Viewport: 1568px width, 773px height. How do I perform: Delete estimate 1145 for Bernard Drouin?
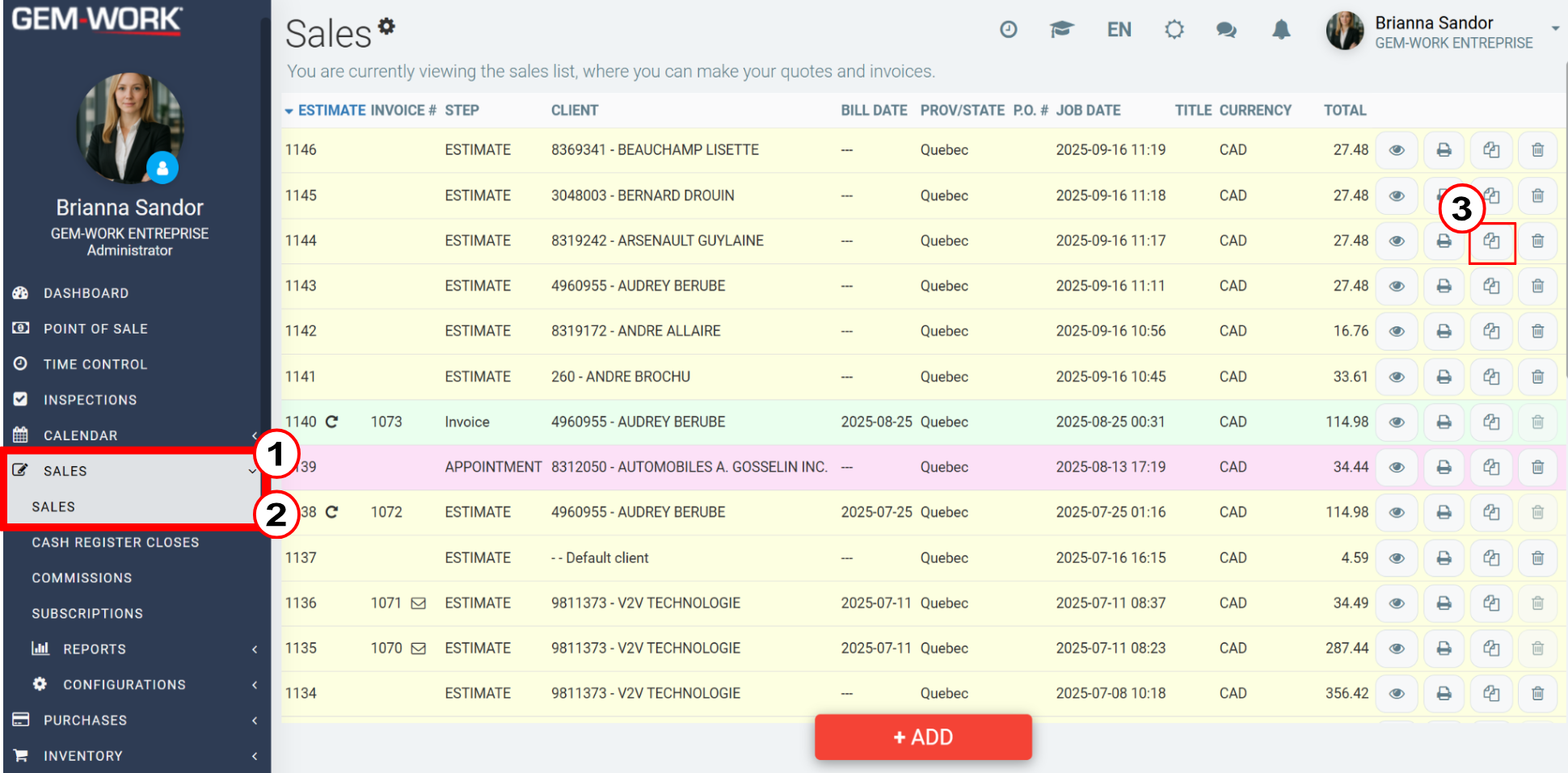pos(1537,195)
